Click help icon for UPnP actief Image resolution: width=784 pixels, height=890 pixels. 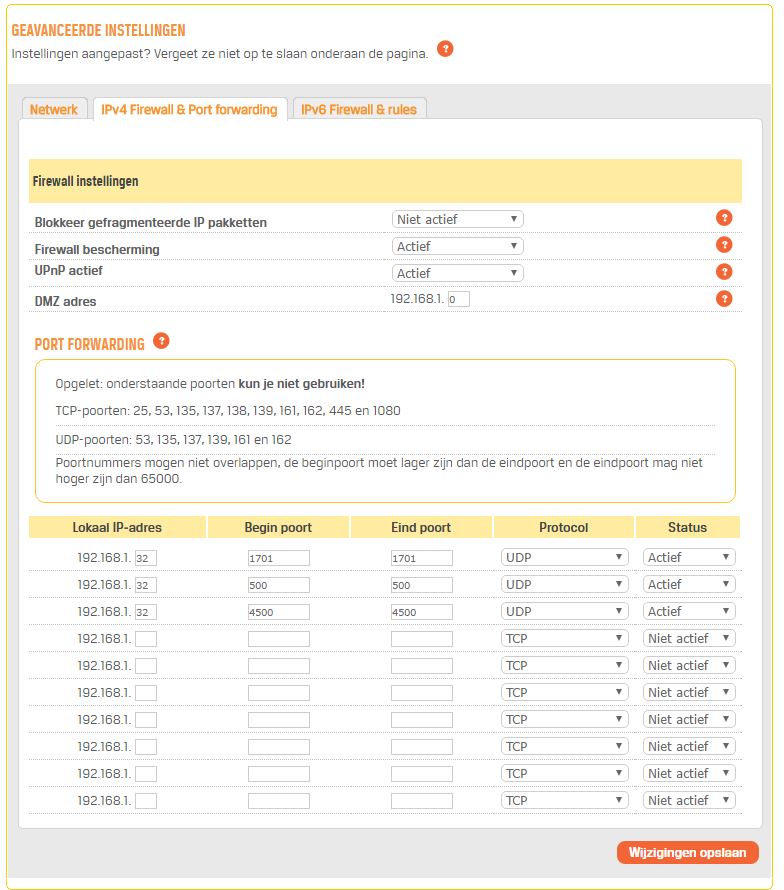pos(724,272)
